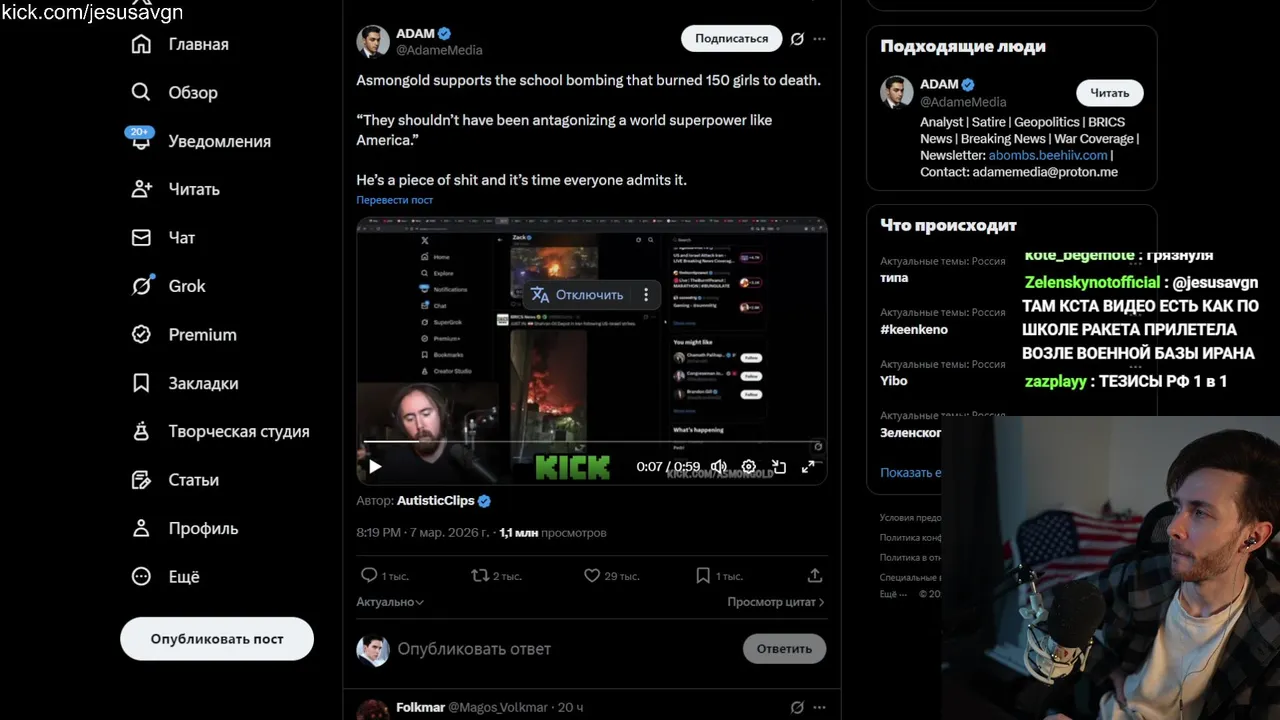Toggle fullscreen on the video player
The width and height of the screenshot is (1280, 720).
(808, 467)
